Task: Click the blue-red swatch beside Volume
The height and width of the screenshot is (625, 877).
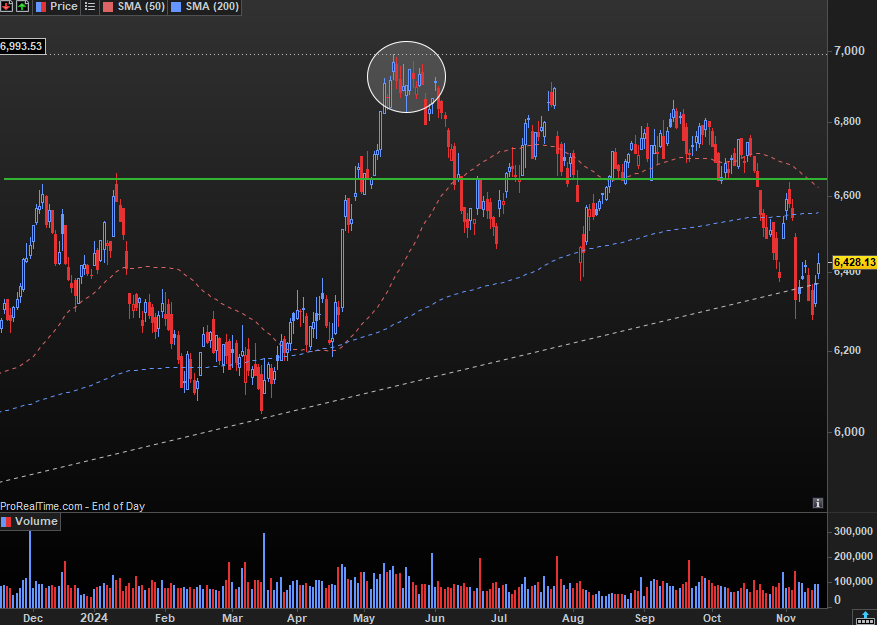Action: [6, 522]
